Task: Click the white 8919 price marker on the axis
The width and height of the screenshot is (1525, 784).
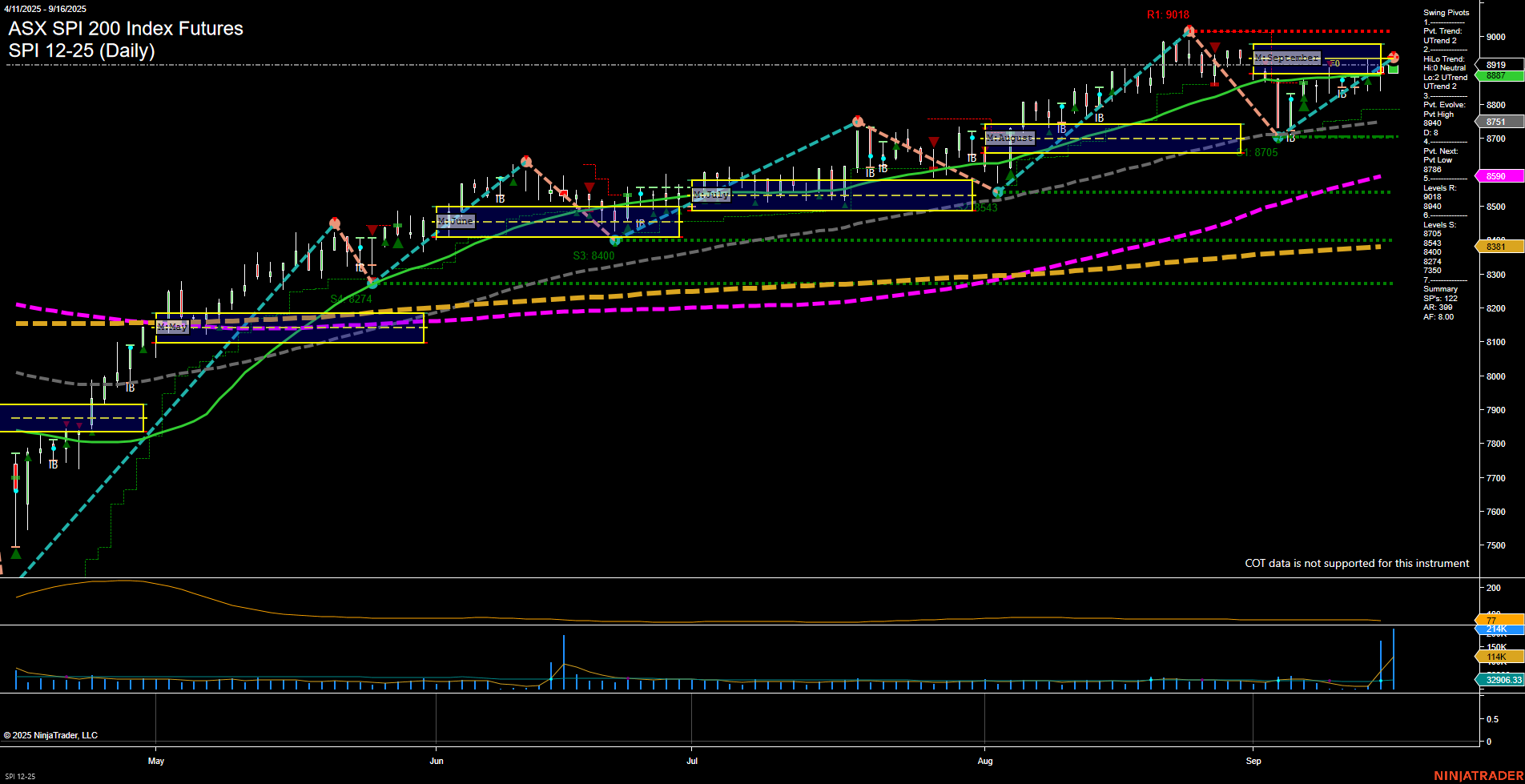Action: 1497,65
